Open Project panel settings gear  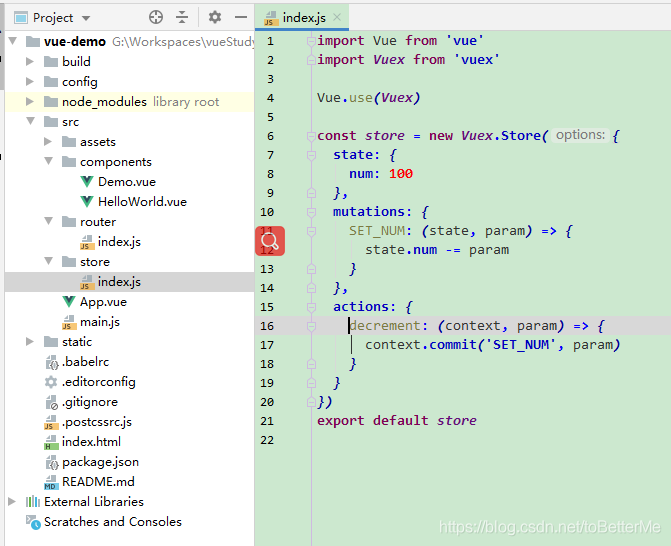click(x=214, y=18)
